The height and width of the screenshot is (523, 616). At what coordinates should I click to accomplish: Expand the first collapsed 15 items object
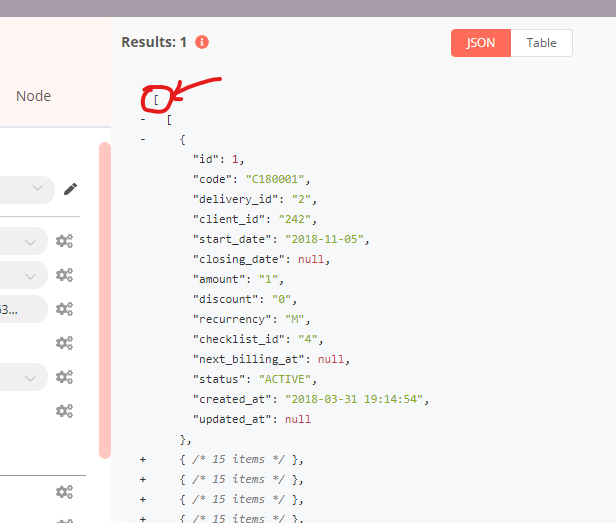pyautogui.click(x=143, y=459)
